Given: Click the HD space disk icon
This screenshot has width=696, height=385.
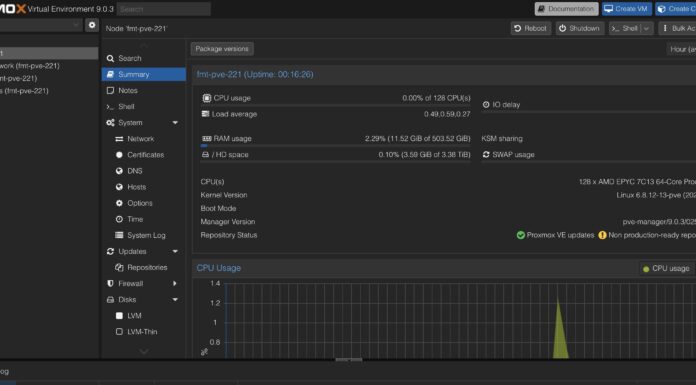Looking at the screenshot, I should point(205,155).
